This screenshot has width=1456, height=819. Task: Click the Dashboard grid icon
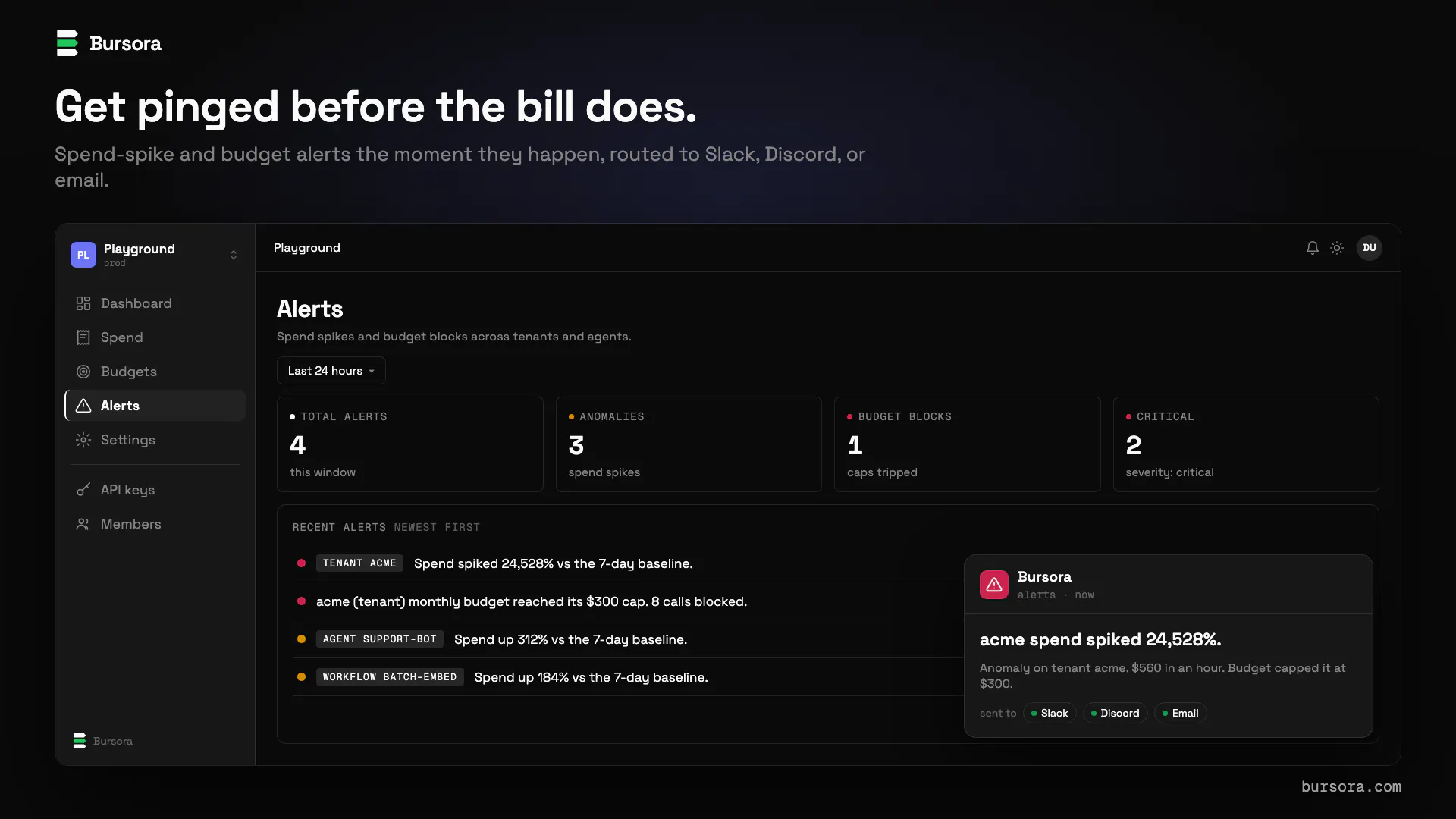(x=83, y=303)
